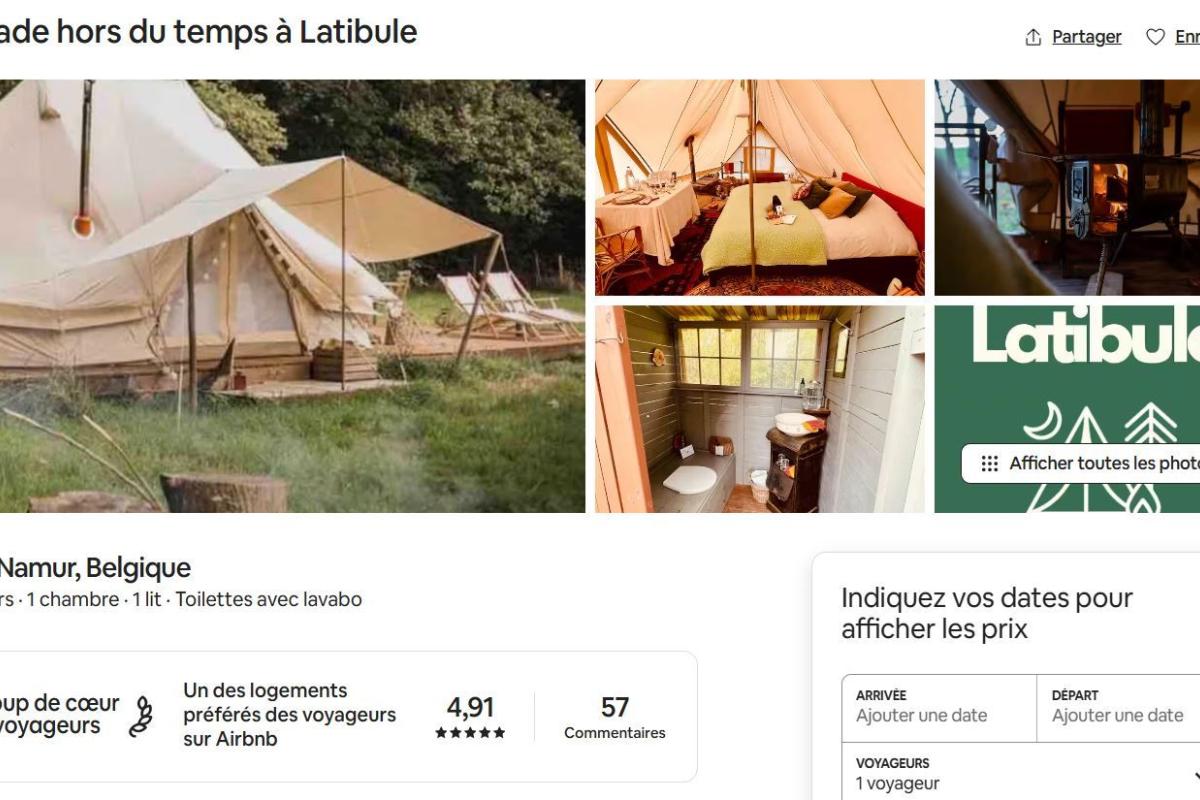1200x800 pixels.
Task: Open the wood stove photo
Action: (x=1067, y=188)
